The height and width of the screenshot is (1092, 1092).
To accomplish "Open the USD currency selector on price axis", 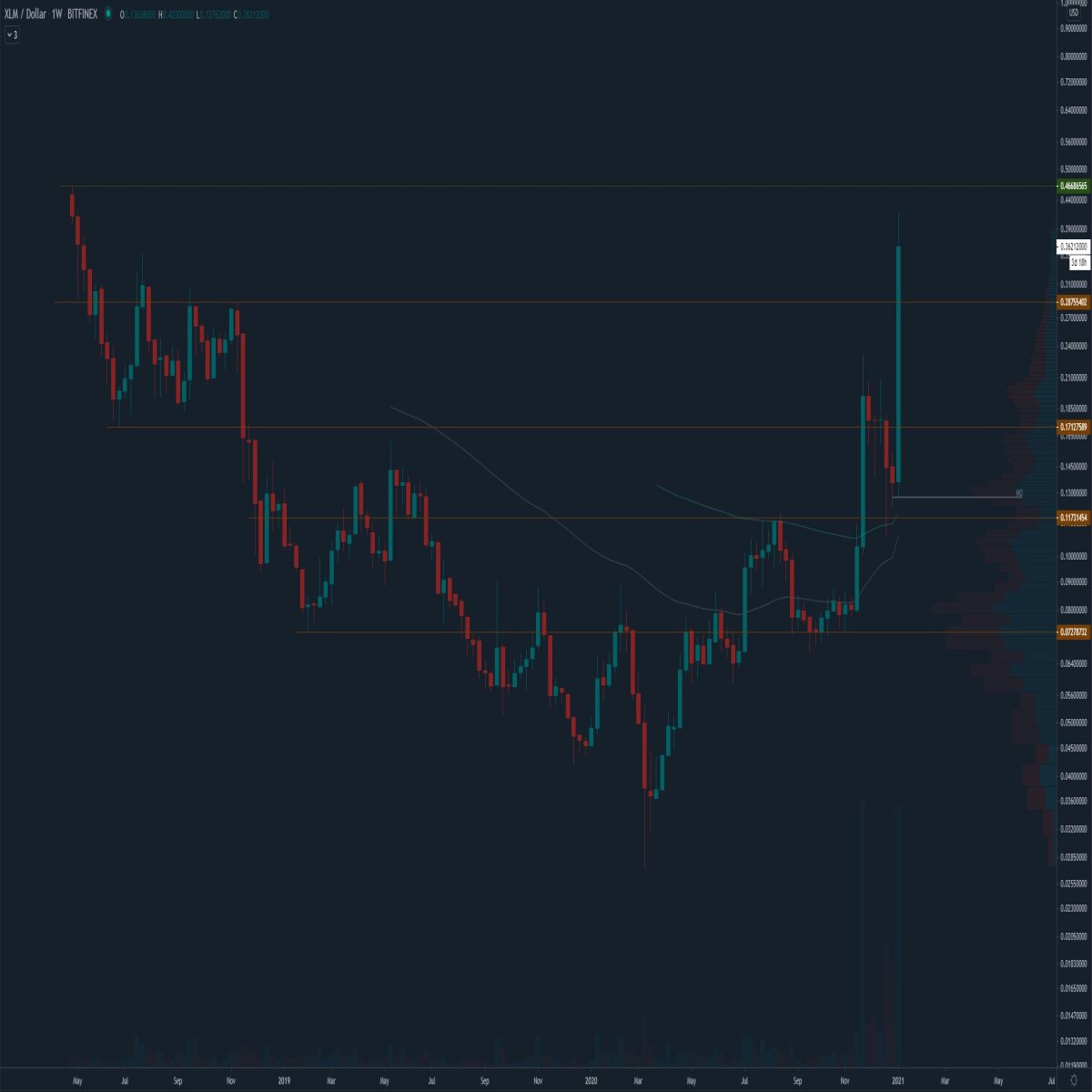I will pos(1074,13).
